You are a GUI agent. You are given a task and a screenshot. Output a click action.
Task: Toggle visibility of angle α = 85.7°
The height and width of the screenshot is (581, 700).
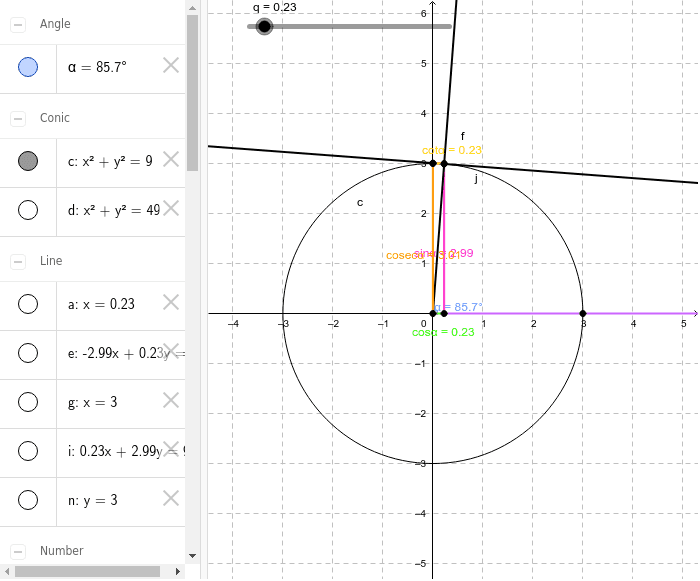28,67
